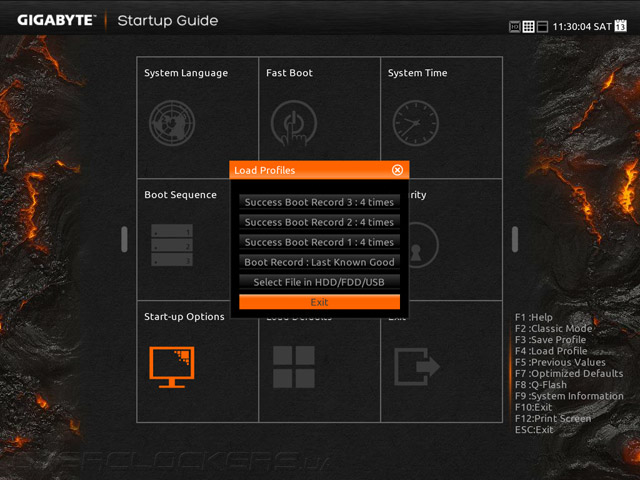
Task: Click the right page scroll handle
Action: (x=515, y=240)
